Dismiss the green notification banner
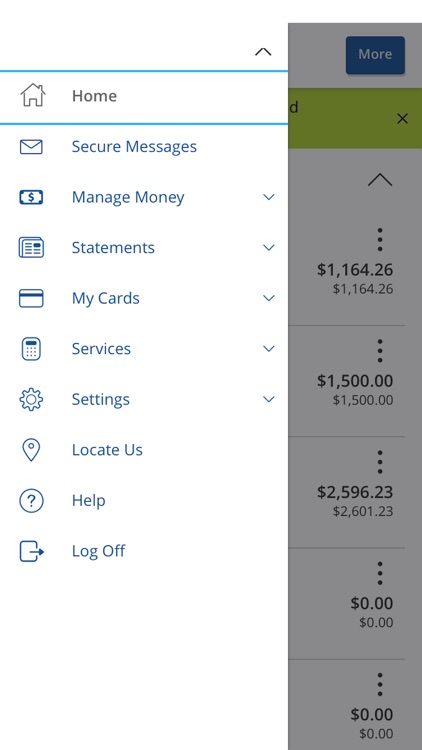The width and height of the screenshot is (422, 750). [x=402, y=119]
